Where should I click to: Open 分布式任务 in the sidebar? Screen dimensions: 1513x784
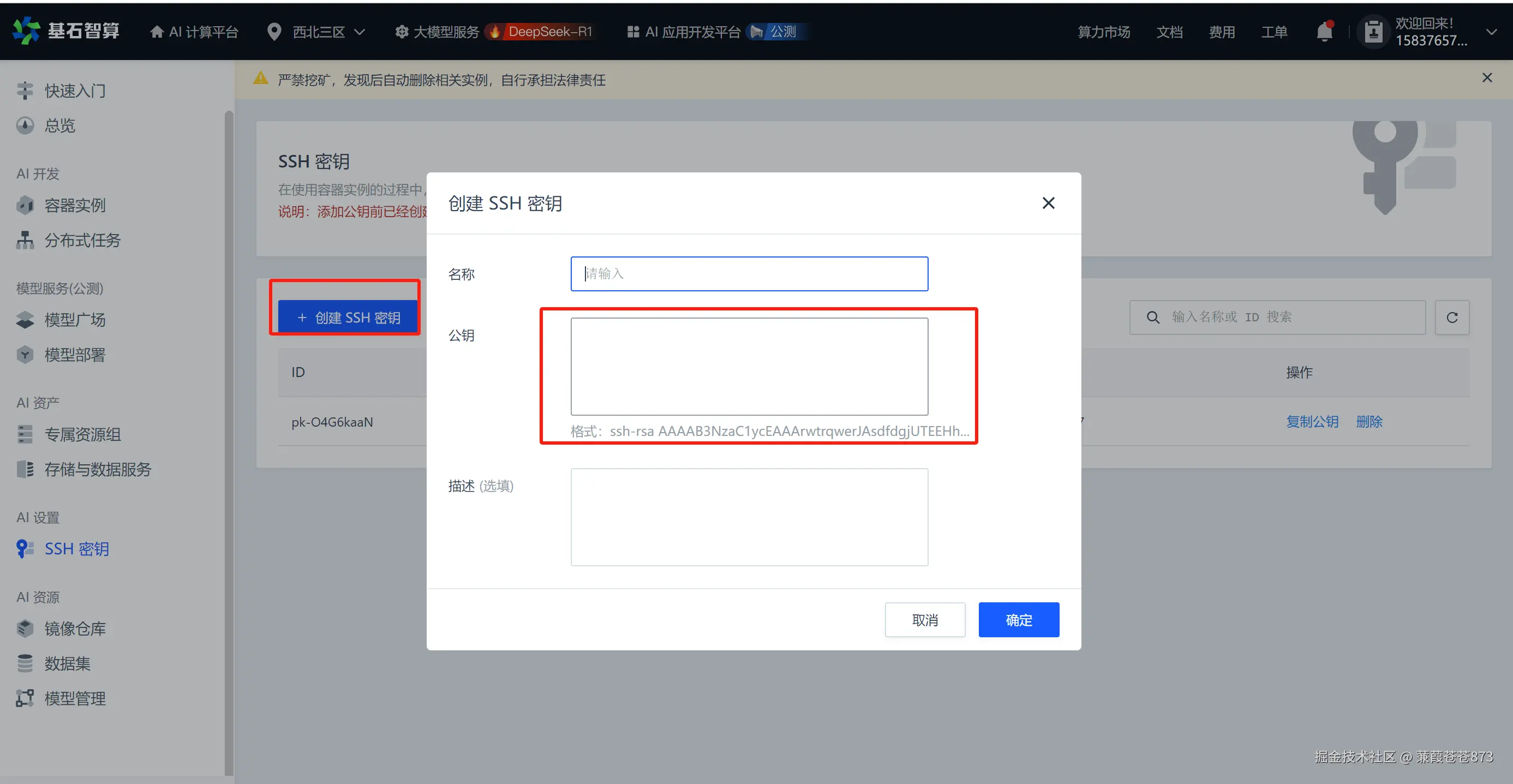tap(82, 240)
